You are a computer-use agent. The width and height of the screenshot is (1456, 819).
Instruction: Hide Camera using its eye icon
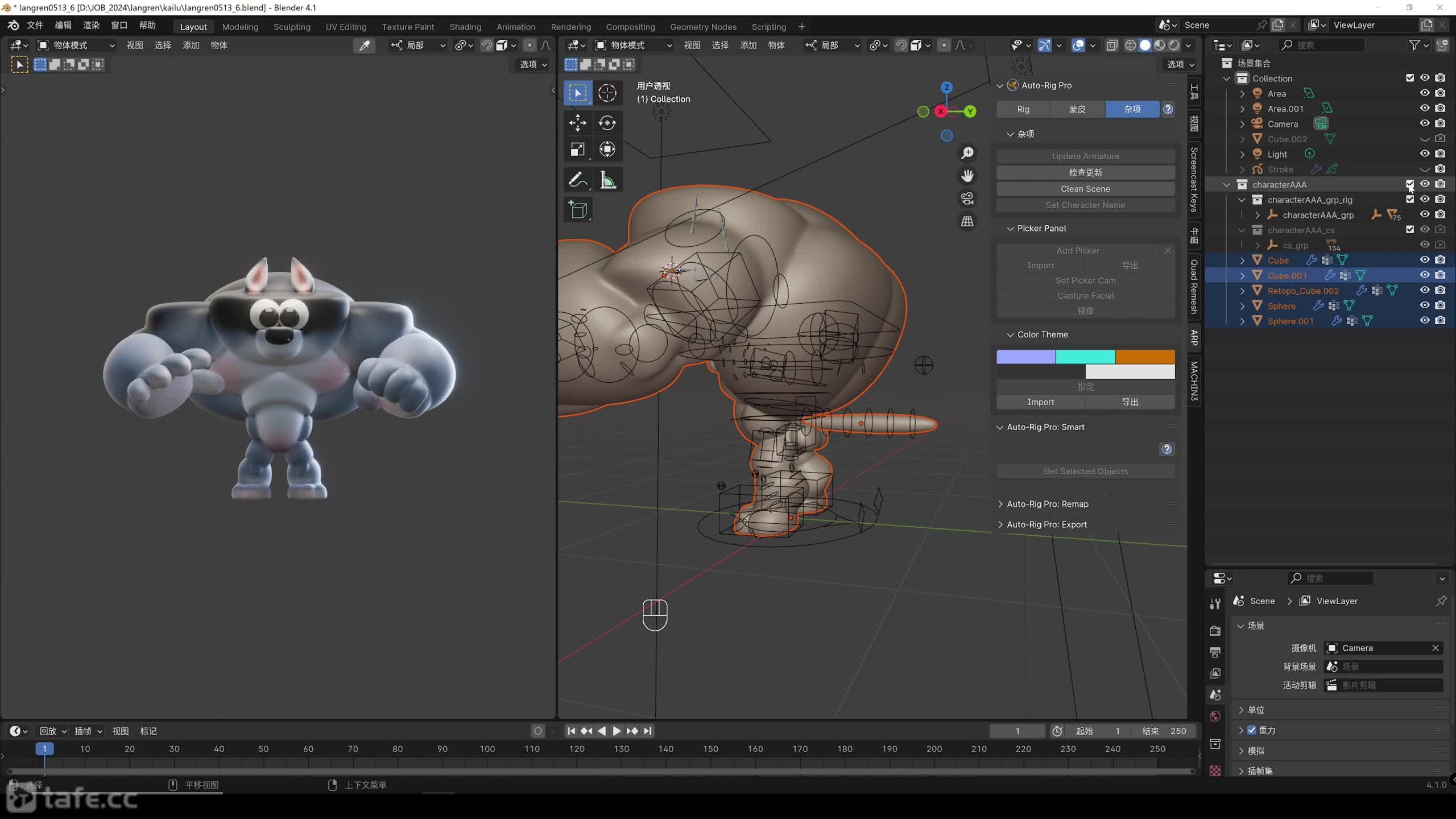[x=1425, y=123]
